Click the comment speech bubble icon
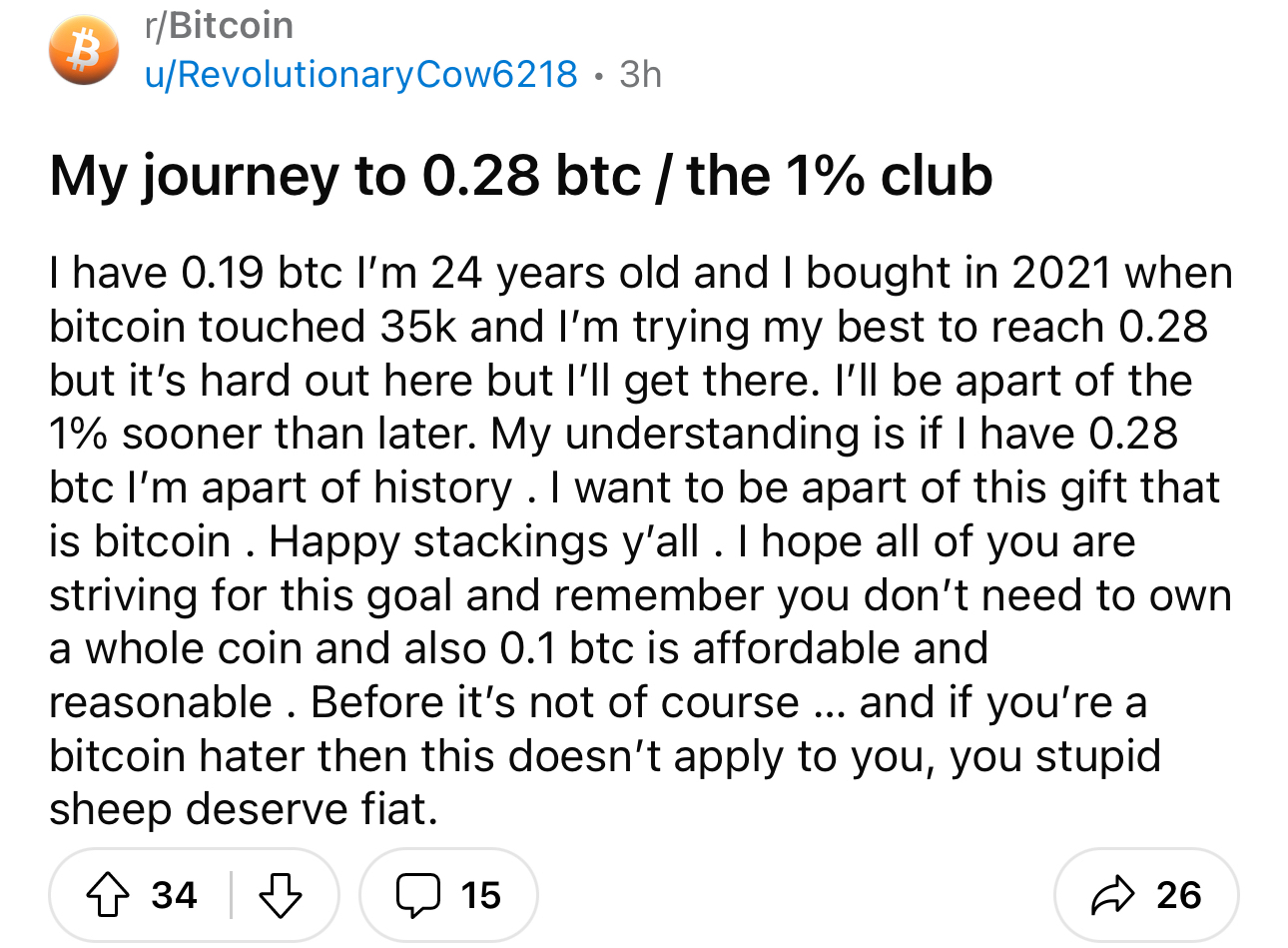The width and height of the screenshot is (1288, 948). 416,895
